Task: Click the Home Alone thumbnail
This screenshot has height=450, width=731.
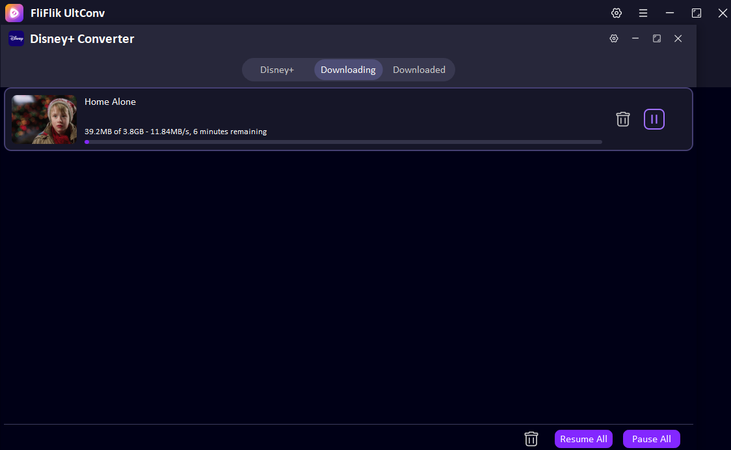Action: pos(44,119)
